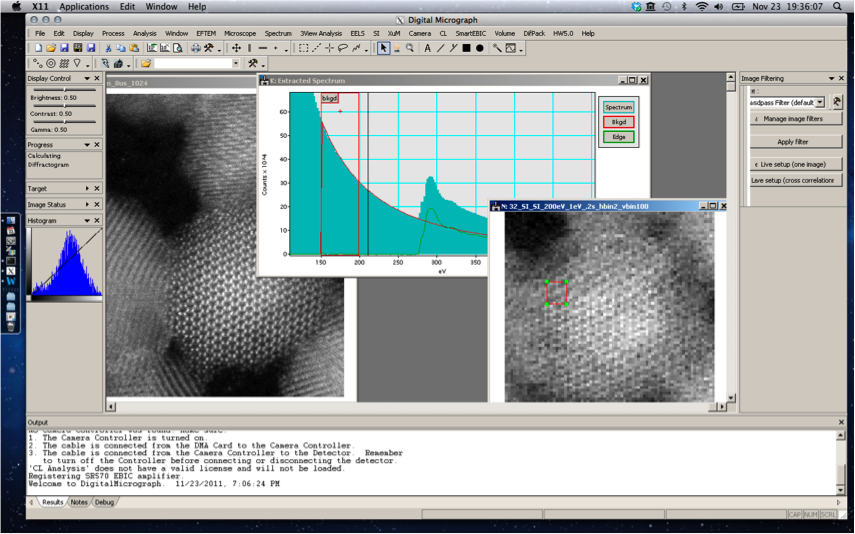The width and height of the screenshot is (855, 534).
Task: Click the folder icon beside the path field
Action: pyautogui.click(x=146, y=64)
